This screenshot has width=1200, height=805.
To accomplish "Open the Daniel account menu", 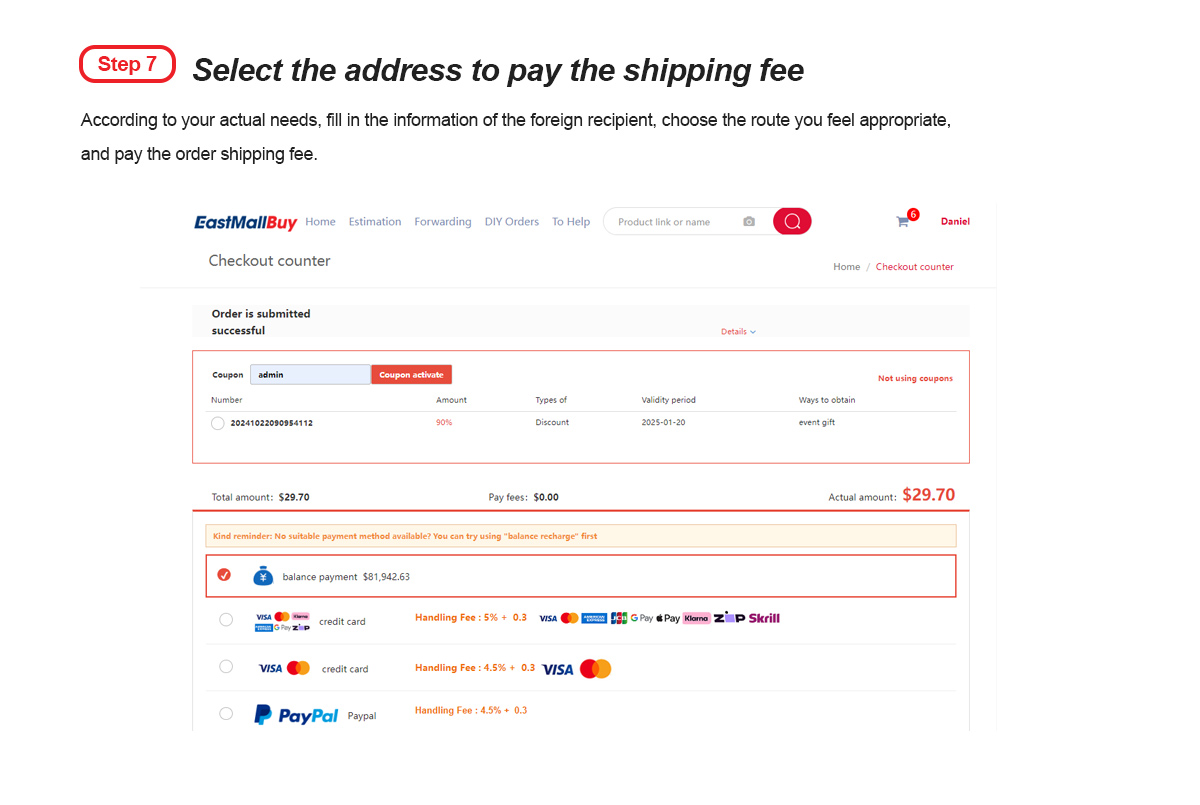I will (955, 222).
